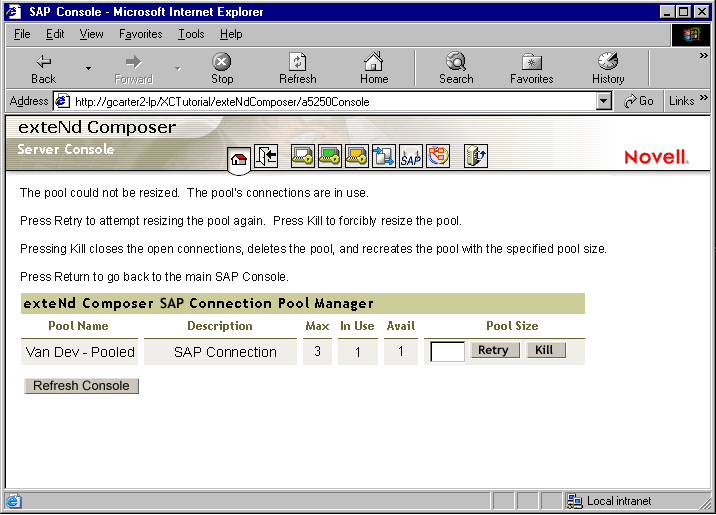Click the Links toolbar label

point(681,101)
